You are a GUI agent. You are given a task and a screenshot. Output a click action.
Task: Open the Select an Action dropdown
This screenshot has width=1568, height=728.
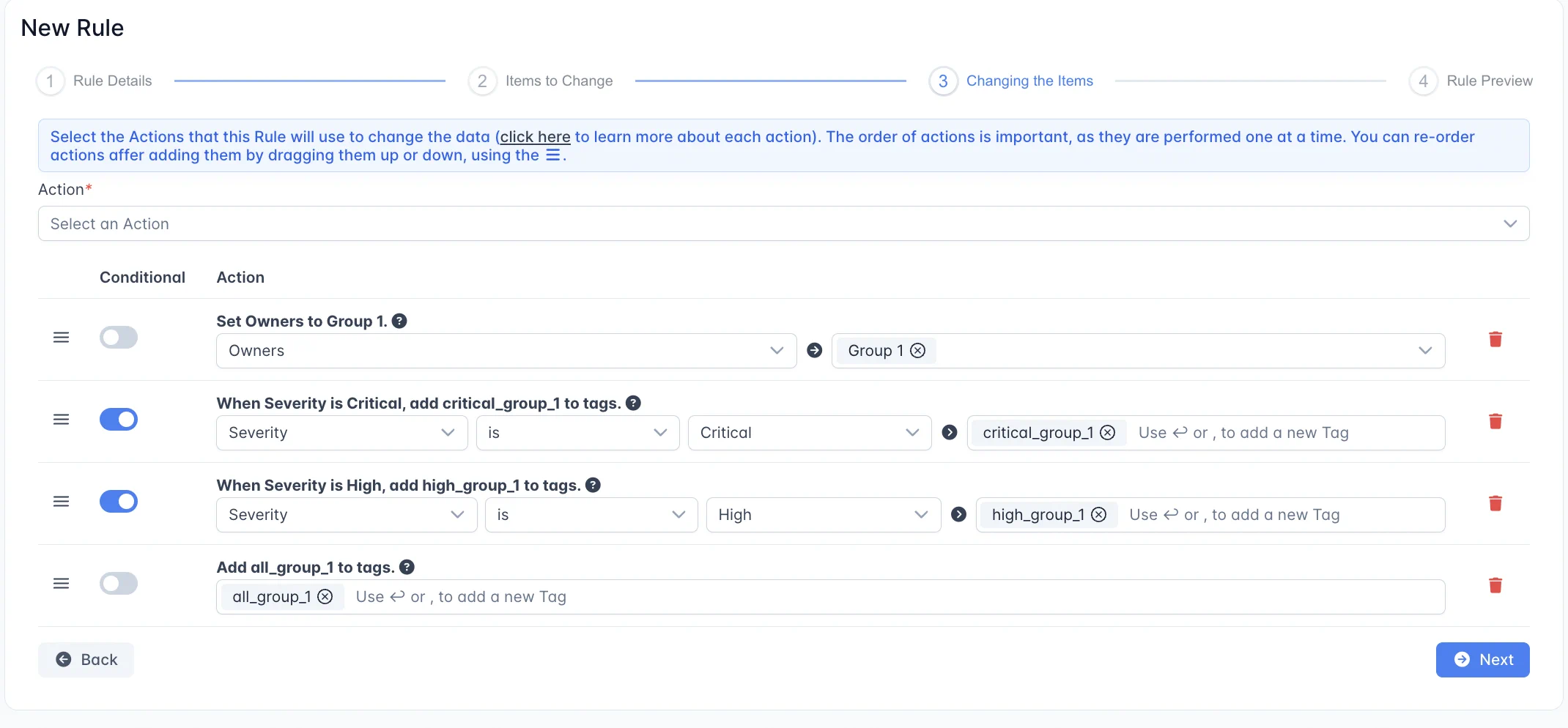tap(783, 223)
